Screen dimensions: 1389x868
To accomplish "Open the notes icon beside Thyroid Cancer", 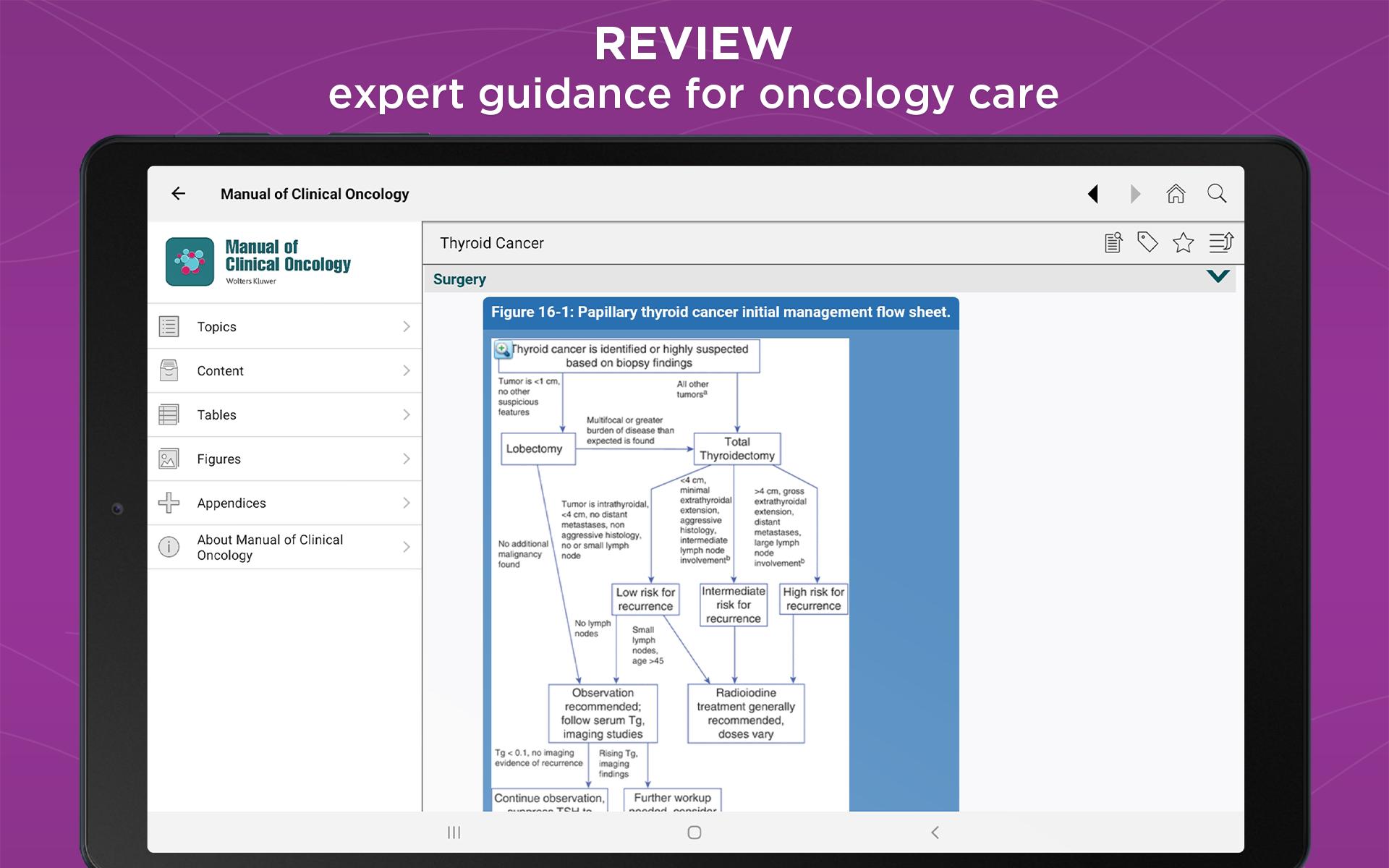I will [1113, 242].
